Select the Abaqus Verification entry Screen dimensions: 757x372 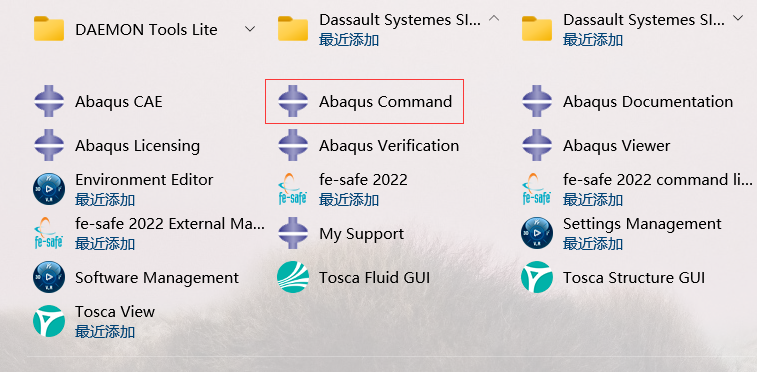tap(368, 145)
